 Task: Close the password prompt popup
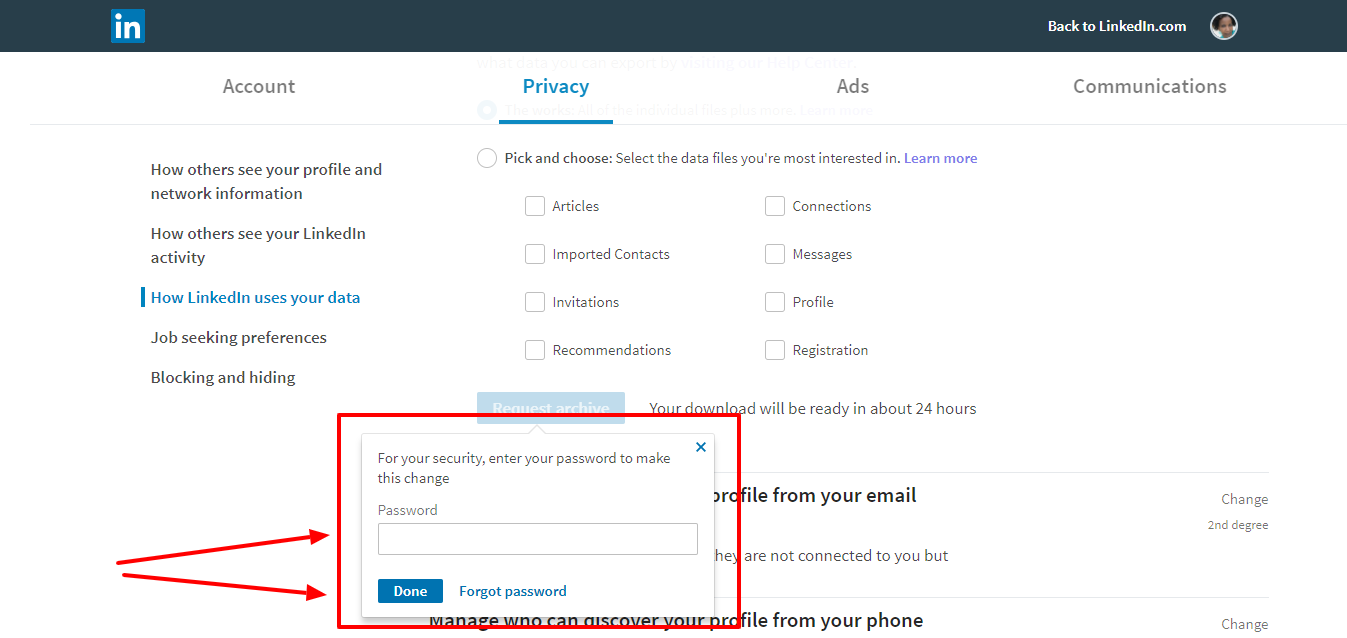tap(701, 447)
